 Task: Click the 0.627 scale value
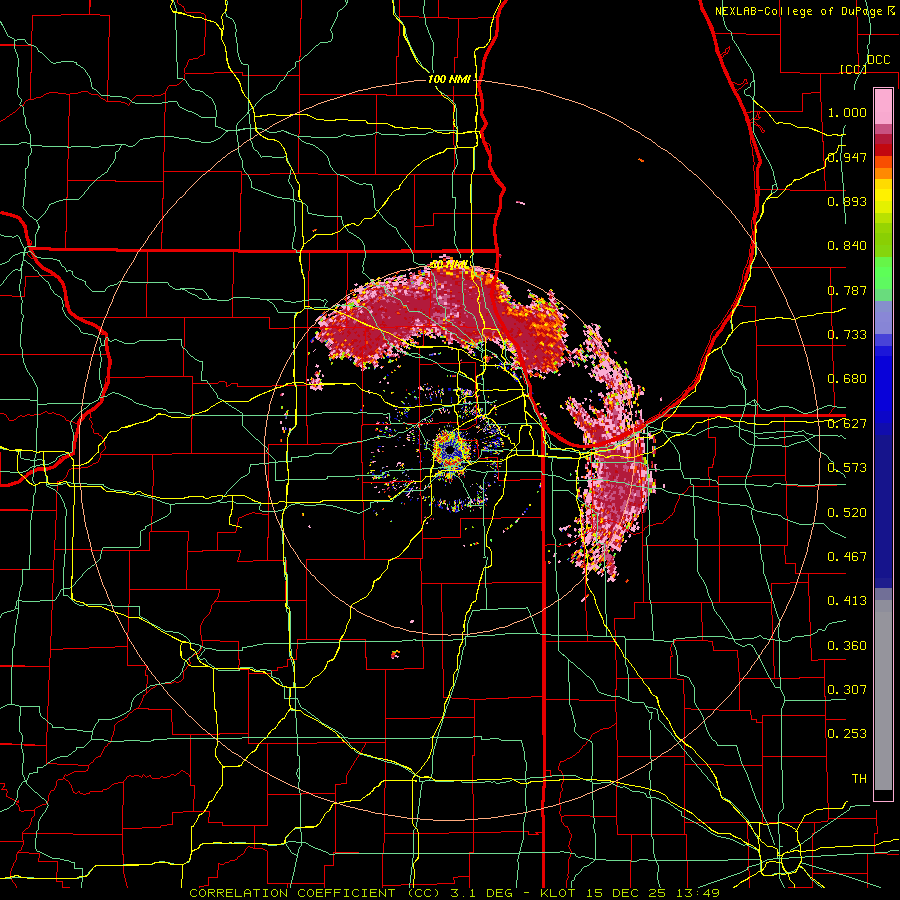point(847,424)
